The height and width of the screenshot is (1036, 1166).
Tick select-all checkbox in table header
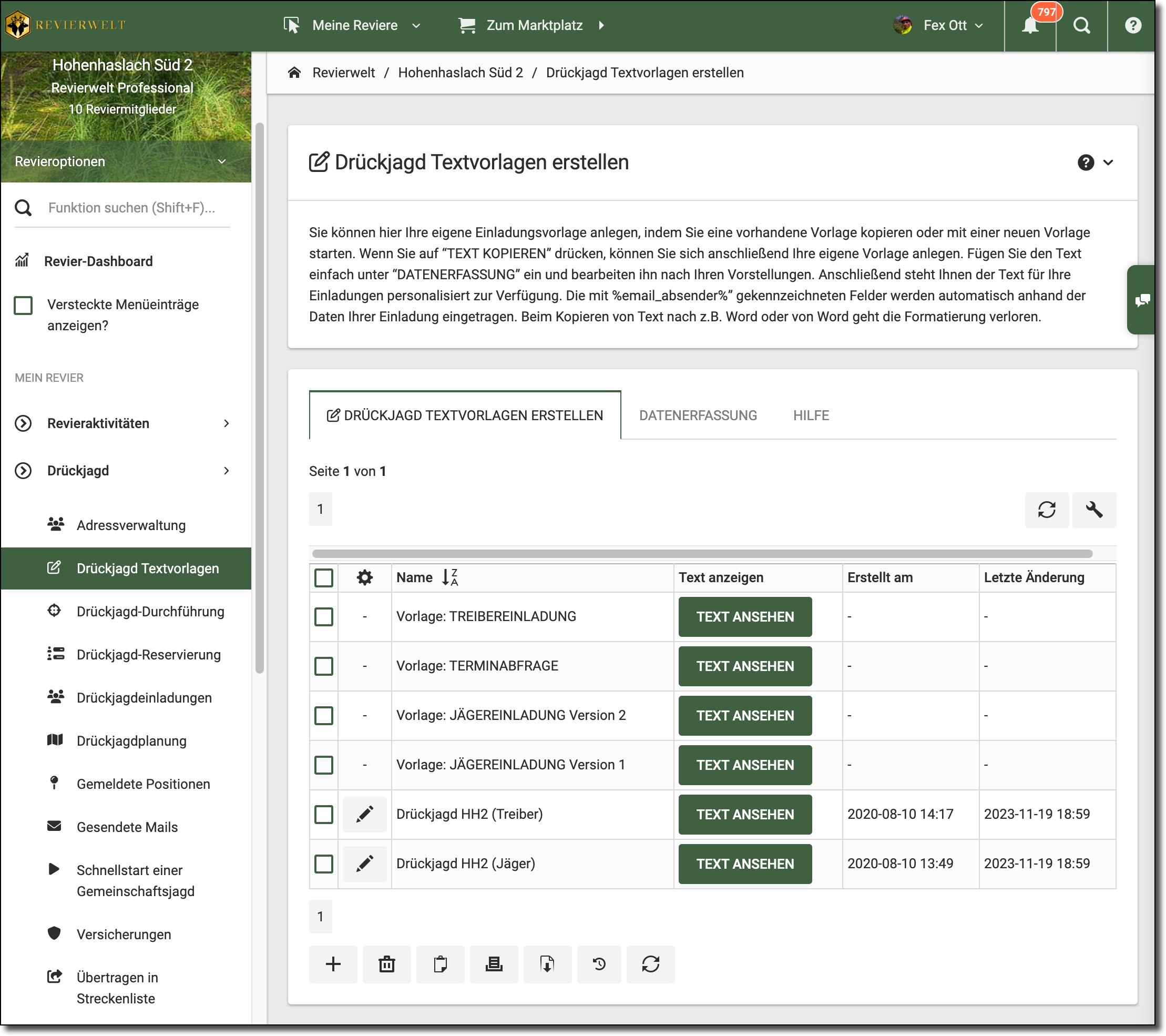coord(323,577)
